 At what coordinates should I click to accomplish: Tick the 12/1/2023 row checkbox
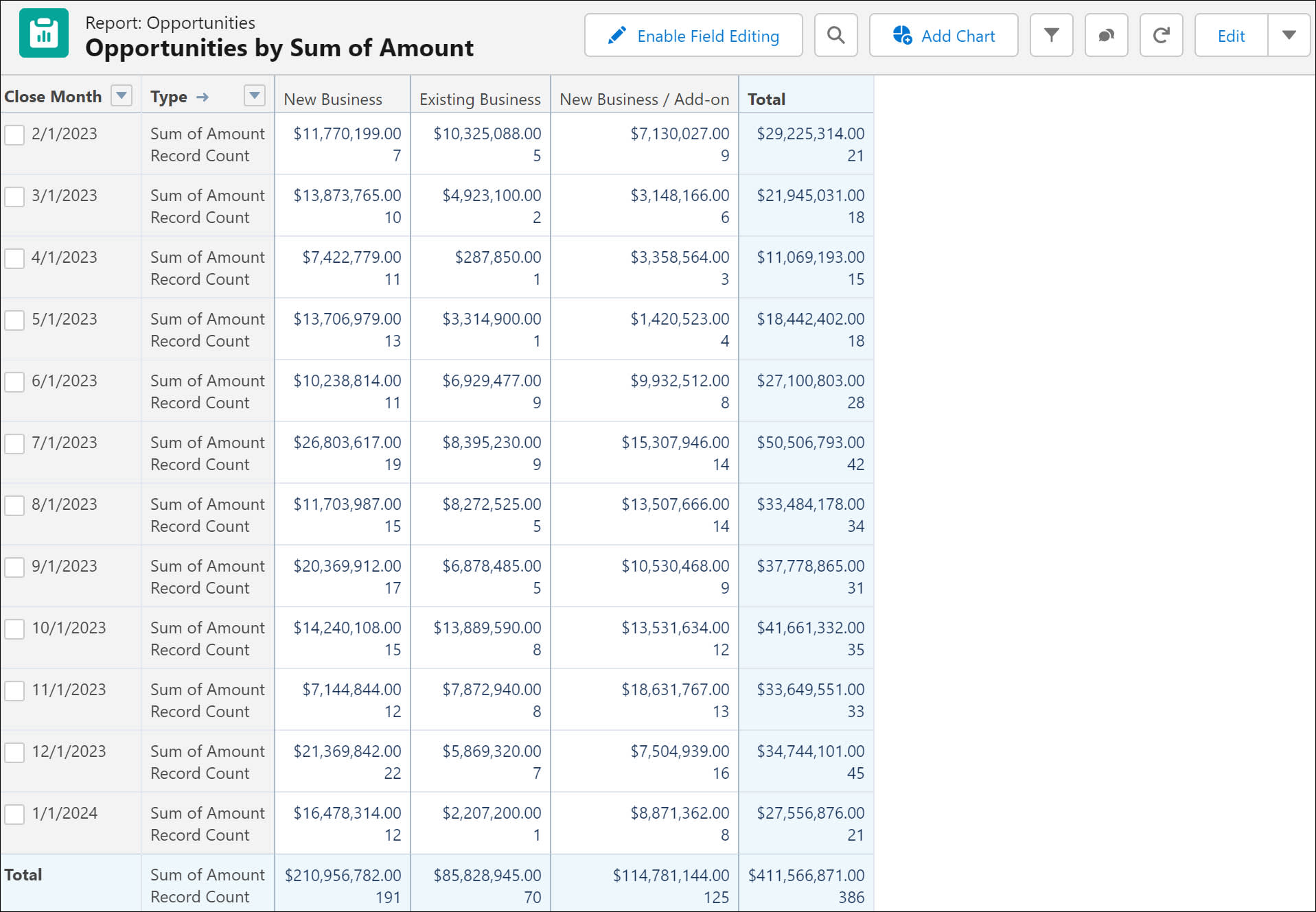[14, 752]
